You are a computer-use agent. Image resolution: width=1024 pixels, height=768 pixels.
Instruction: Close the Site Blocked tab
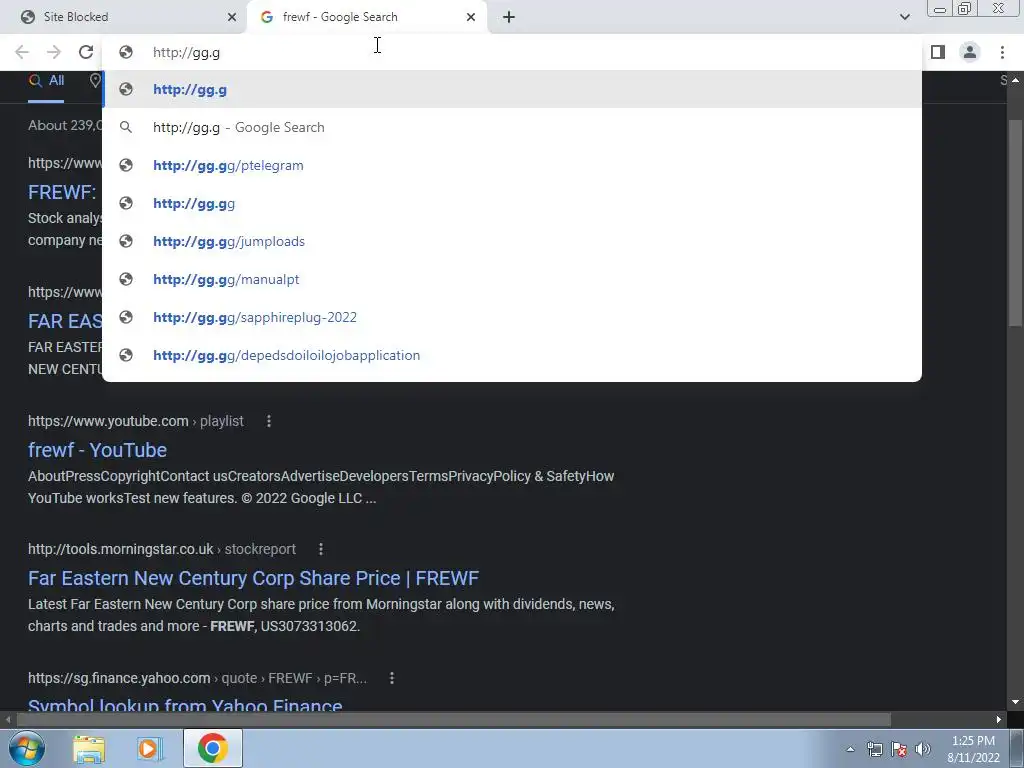coord(232,17)
